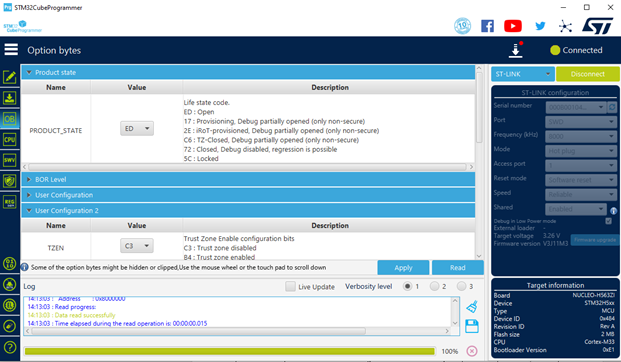Open the hamburger main menu
The width and height of the screenshot is (621, 362).
(11, 50)
